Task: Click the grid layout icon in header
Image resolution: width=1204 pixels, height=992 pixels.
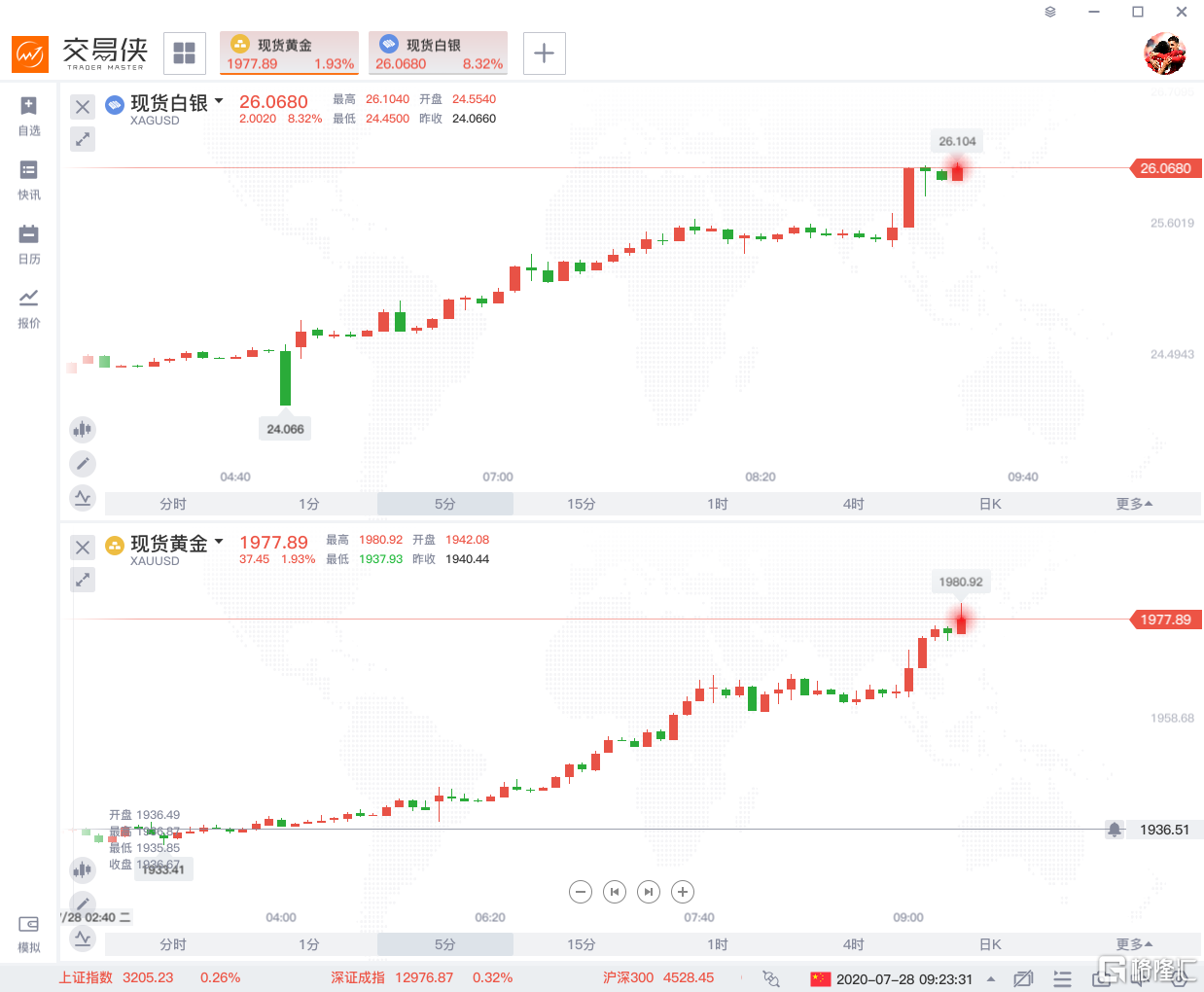Action: [185, 53]
